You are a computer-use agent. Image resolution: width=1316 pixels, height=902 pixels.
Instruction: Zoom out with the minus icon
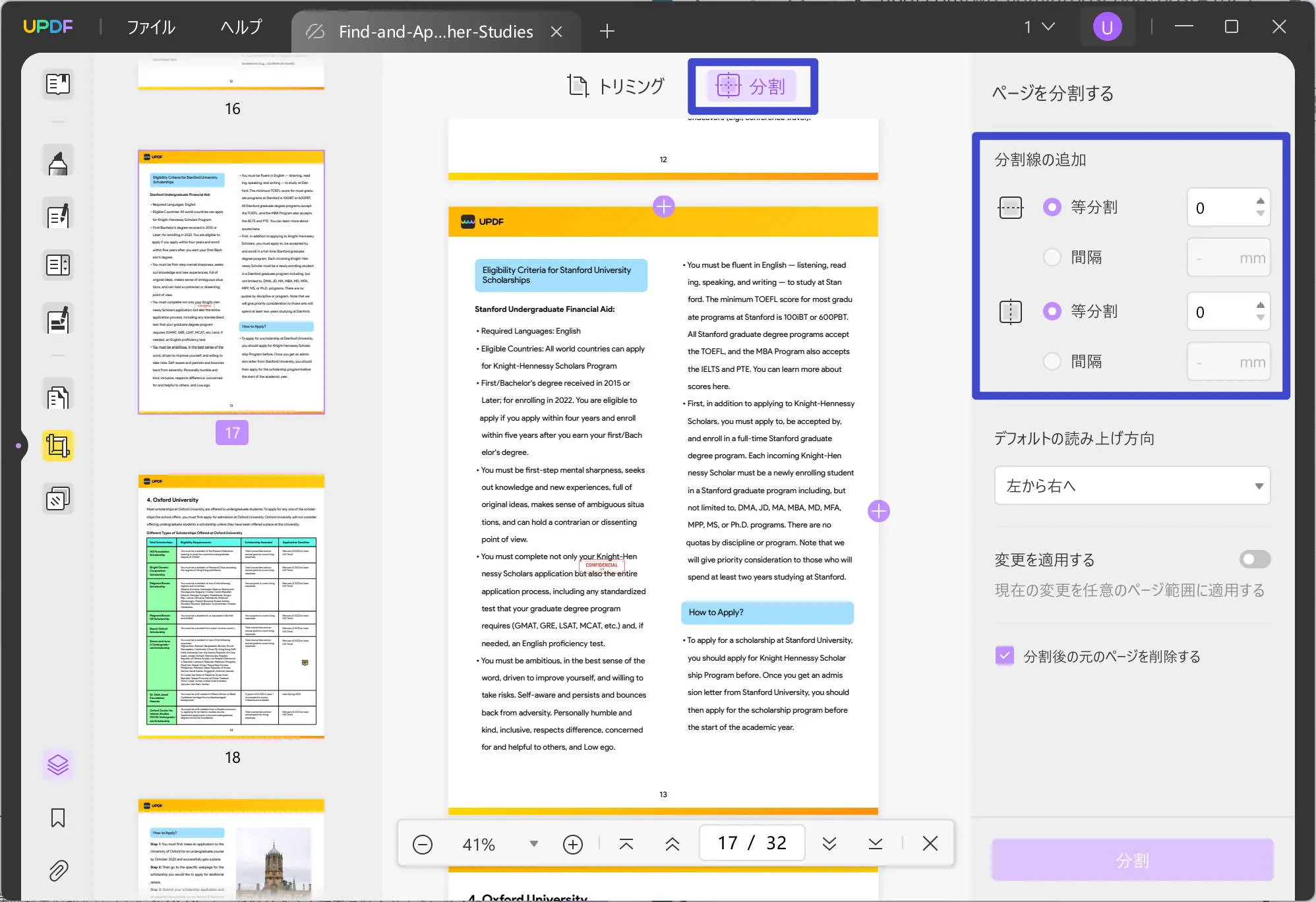coord(423,844)
